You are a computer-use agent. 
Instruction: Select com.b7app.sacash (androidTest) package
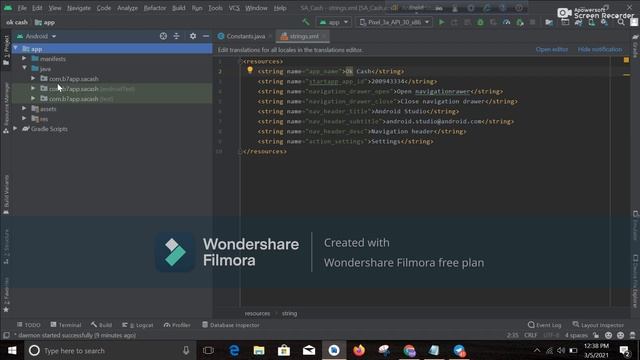point(112,89)
